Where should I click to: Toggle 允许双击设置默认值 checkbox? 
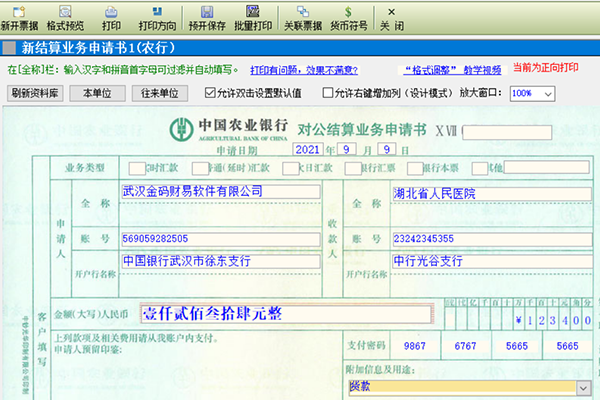pyautogui.click(x=210, y=93)
